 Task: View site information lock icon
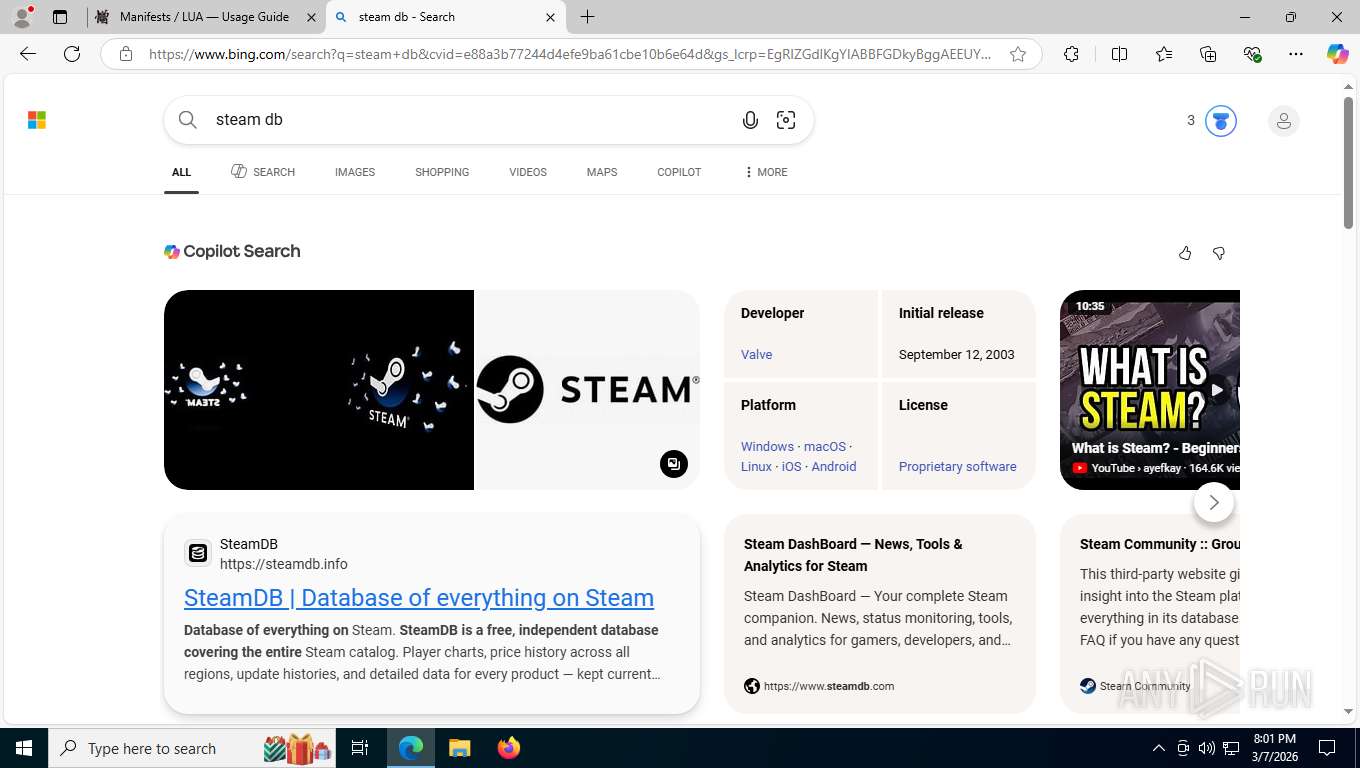point(126,54)
